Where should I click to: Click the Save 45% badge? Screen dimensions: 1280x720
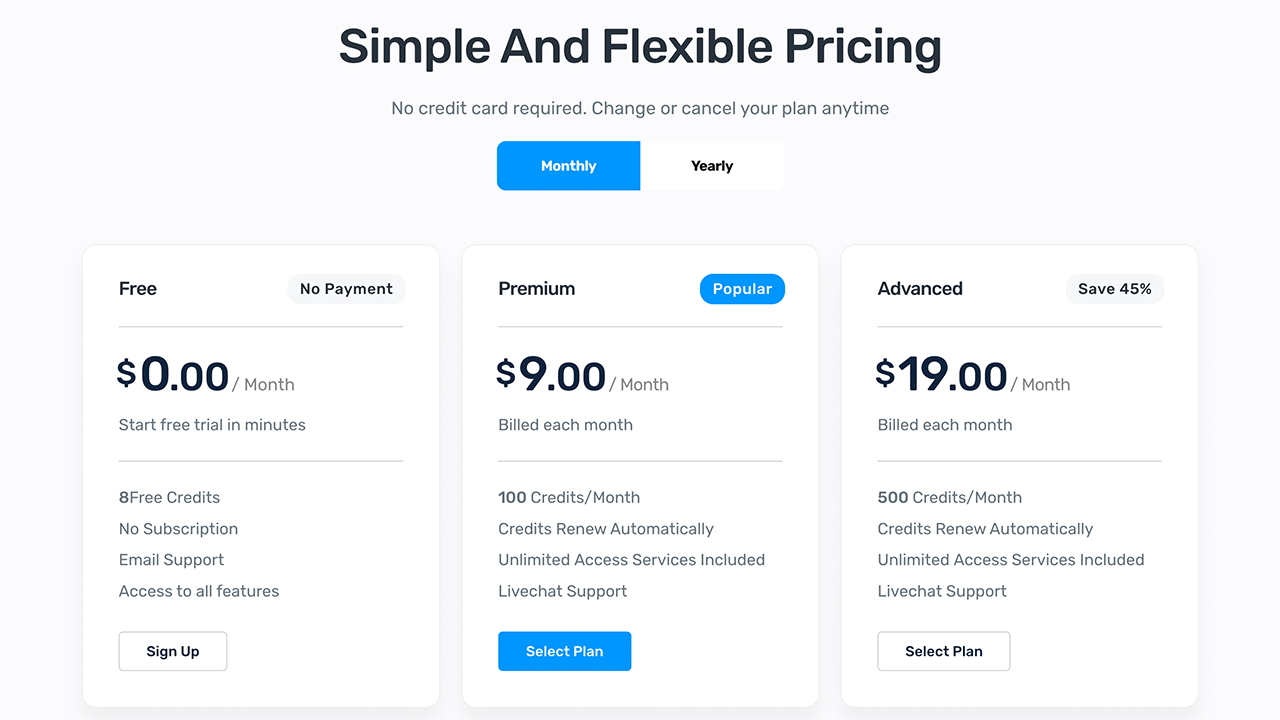(1114, 289)
